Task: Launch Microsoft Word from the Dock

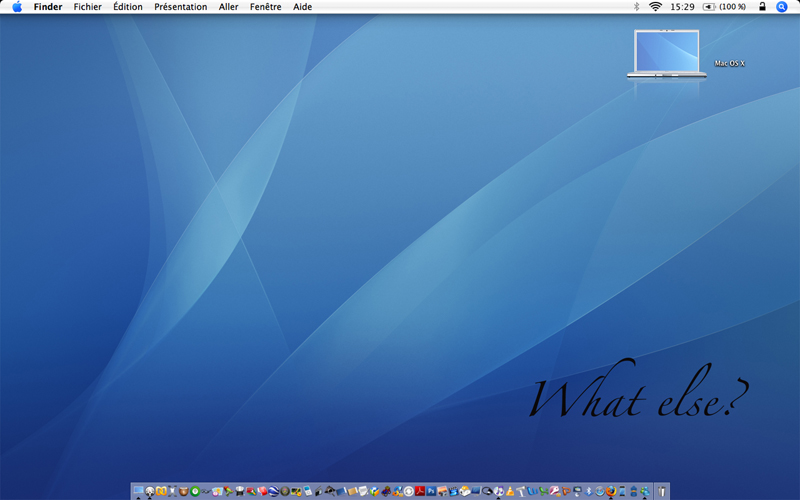Action: click(533, 491)
